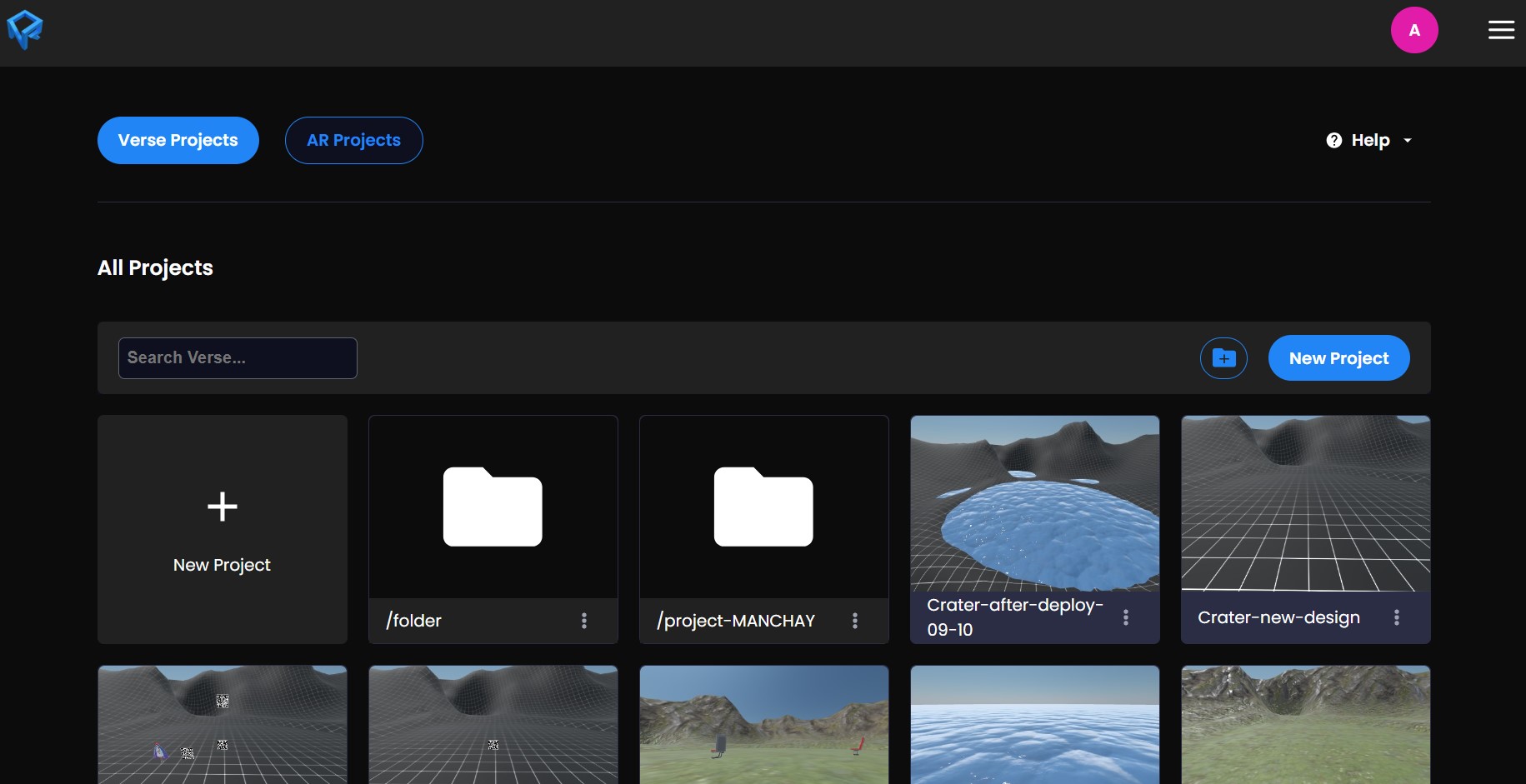Open the Crater-after-deploy-09-10 thumbnail

[1035, 503]
